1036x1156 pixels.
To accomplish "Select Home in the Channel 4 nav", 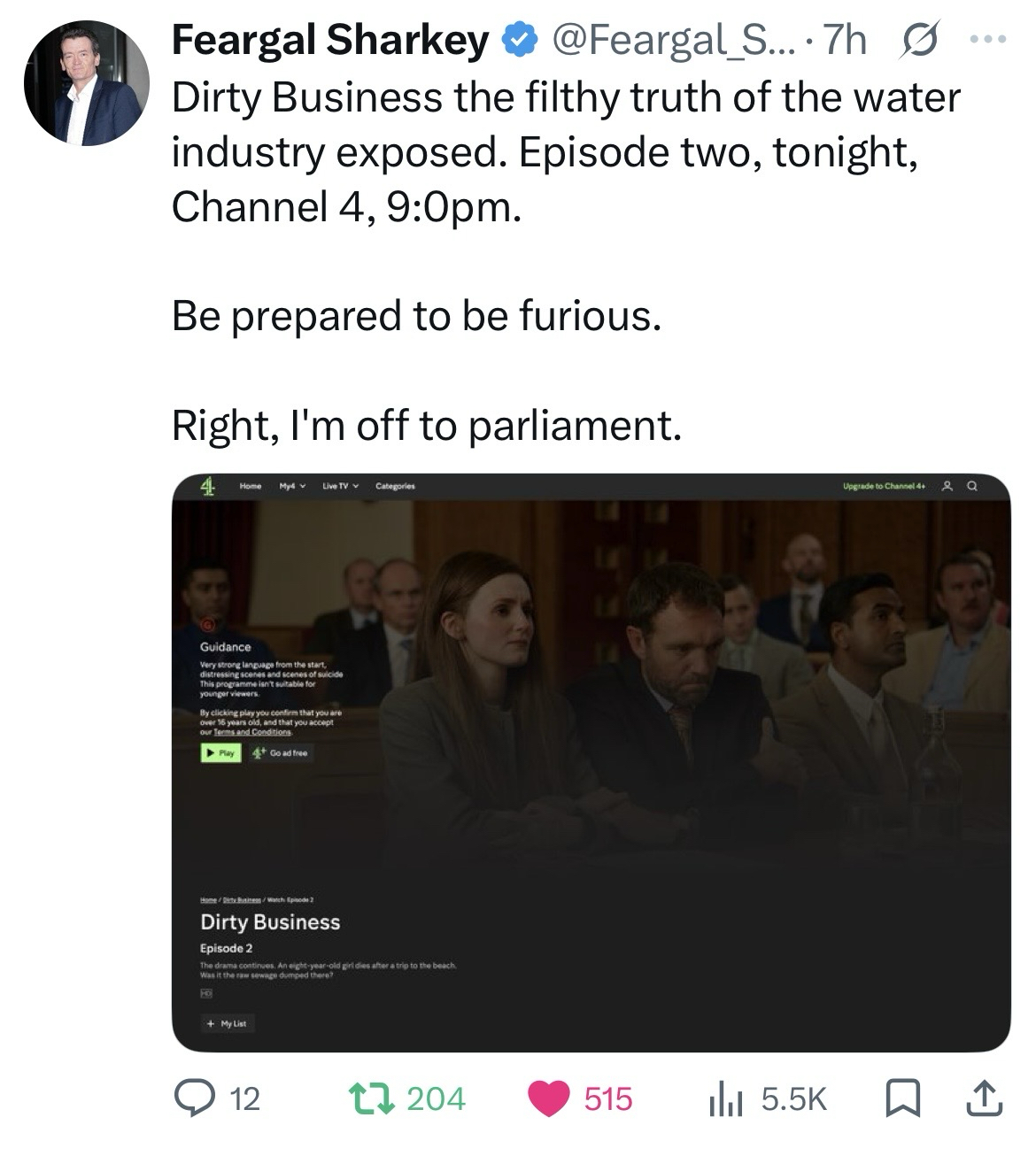I will point(251,486).
